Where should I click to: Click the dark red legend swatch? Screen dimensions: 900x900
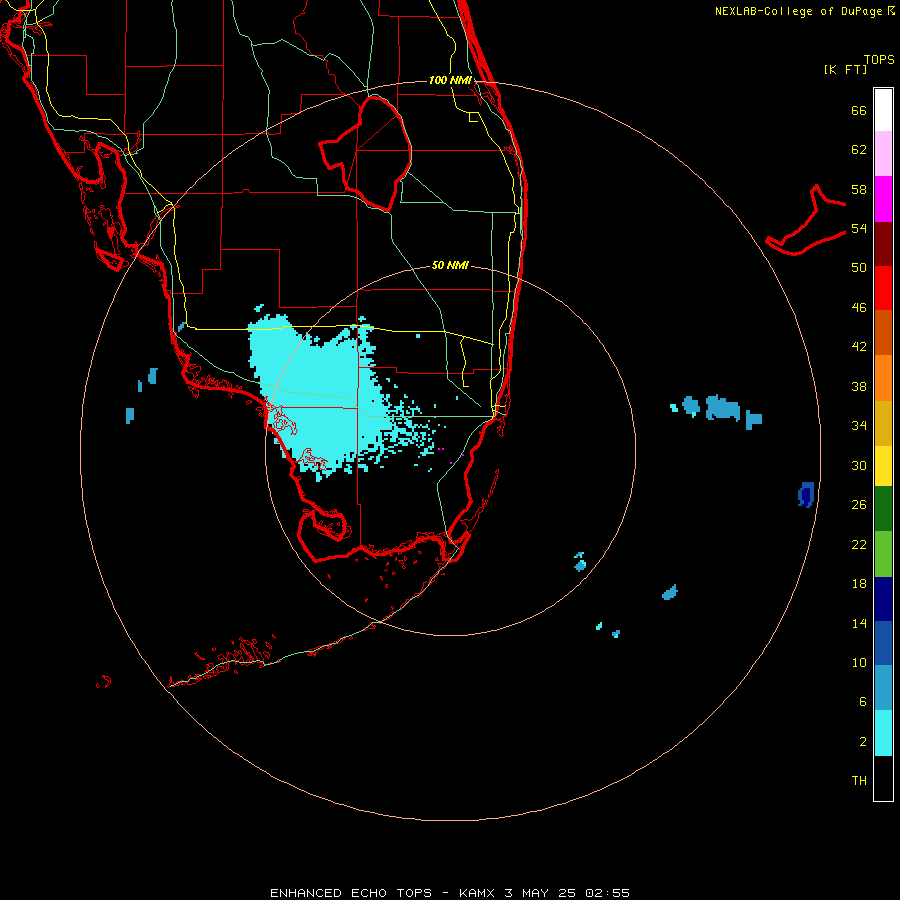883,244
